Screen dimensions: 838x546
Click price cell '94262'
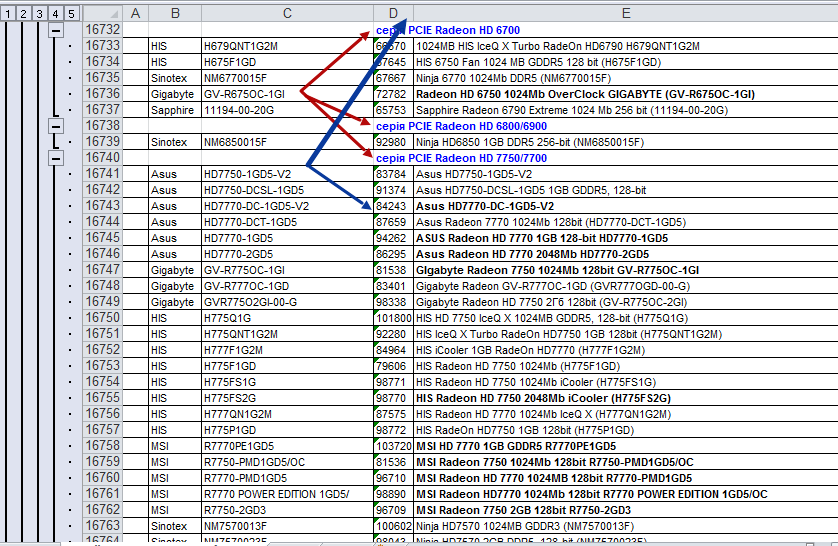pyautogui.click(x=393, y=238)
